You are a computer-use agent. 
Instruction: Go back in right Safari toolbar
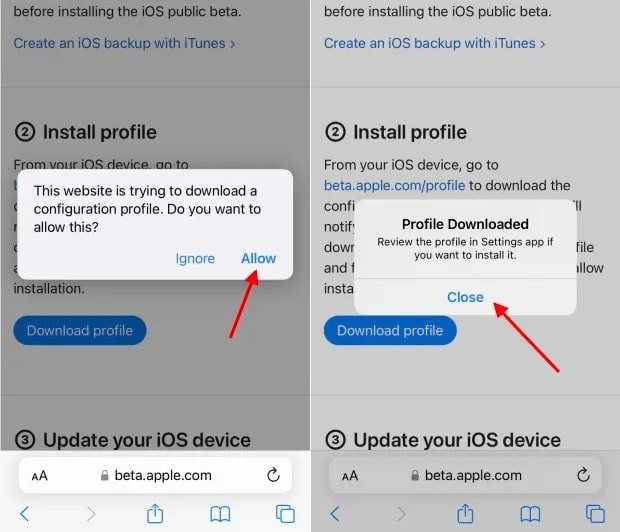pos(335,514)
